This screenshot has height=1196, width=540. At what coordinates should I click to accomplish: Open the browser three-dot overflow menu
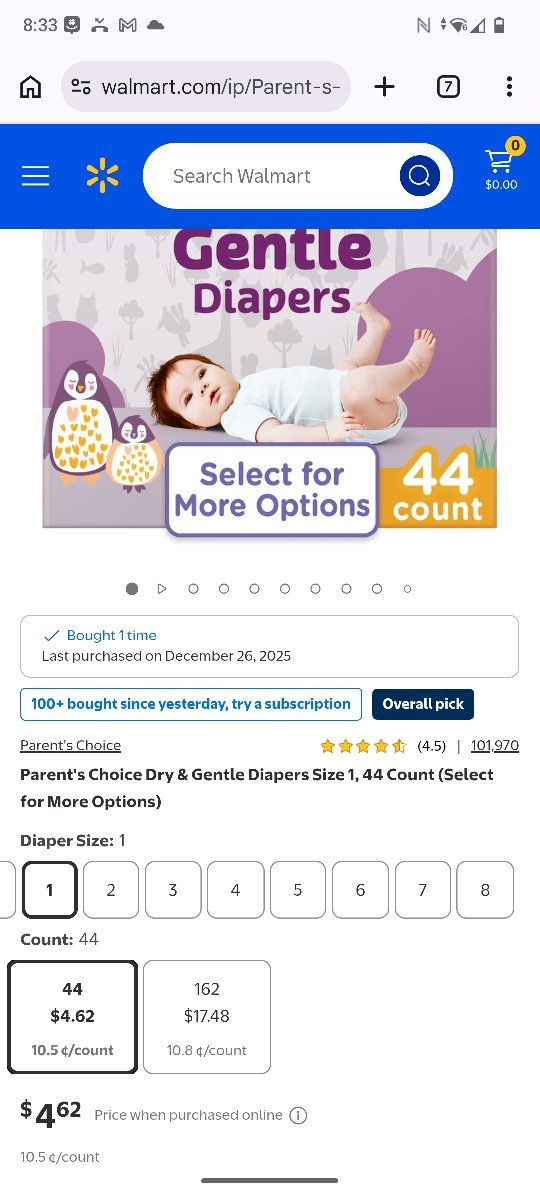(509, 87)
